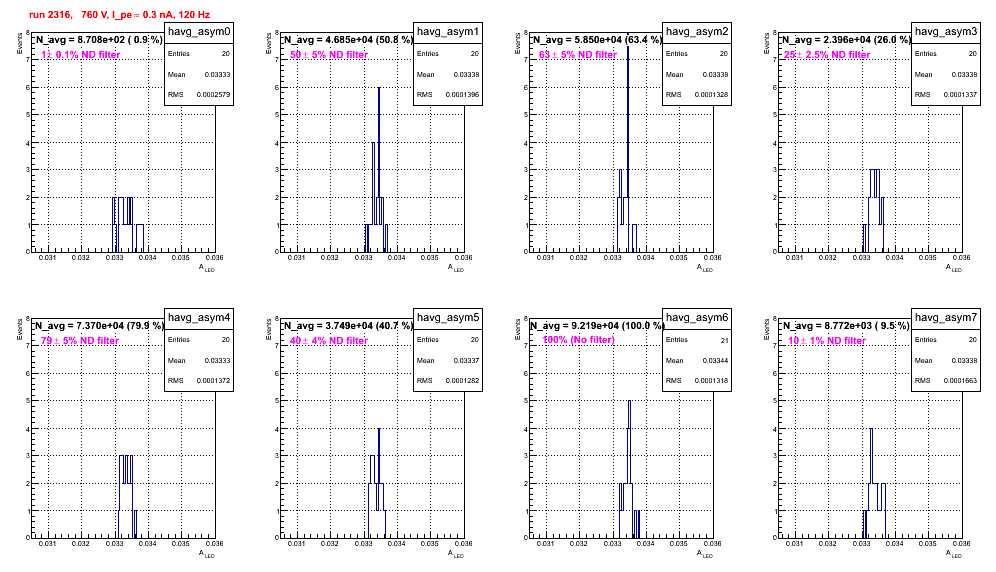996x572 pixels.
Task: Click the N_avg = 7.370e+04 label
Action: [98, 325]
